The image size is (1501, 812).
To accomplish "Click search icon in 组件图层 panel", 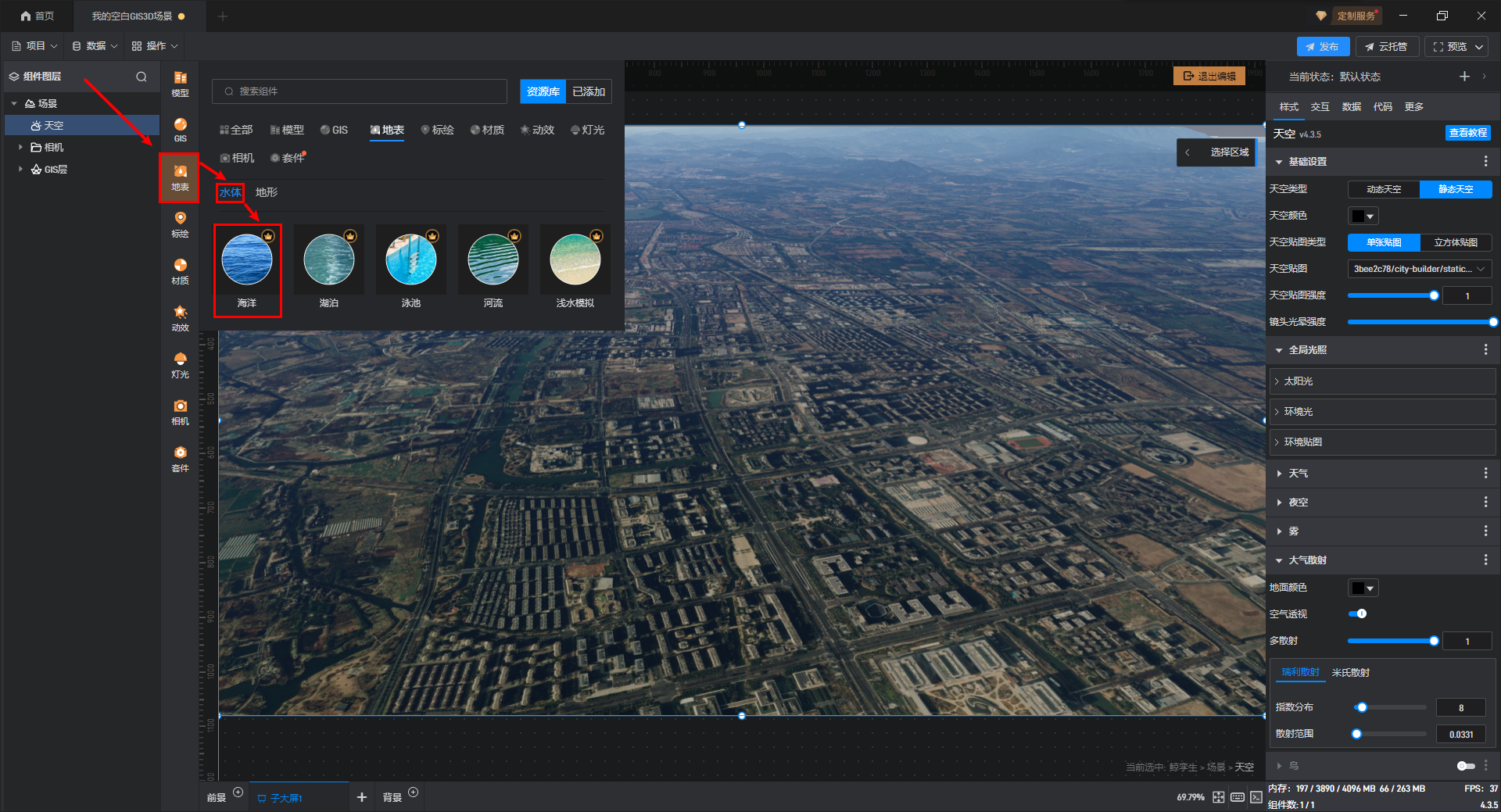I will (x=142, y=77).
